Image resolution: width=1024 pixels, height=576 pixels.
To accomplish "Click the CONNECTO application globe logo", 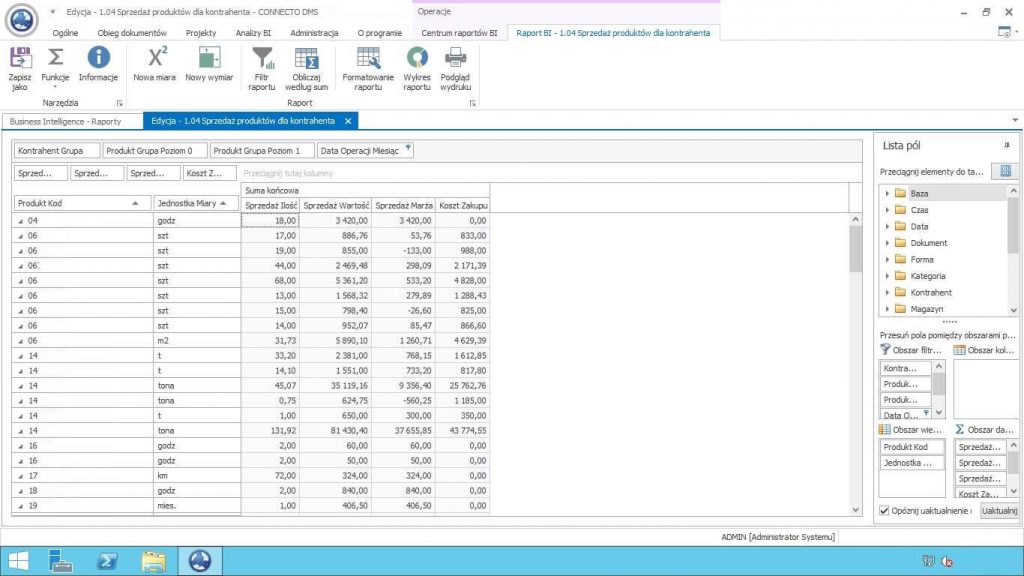I will pos(22,20).
